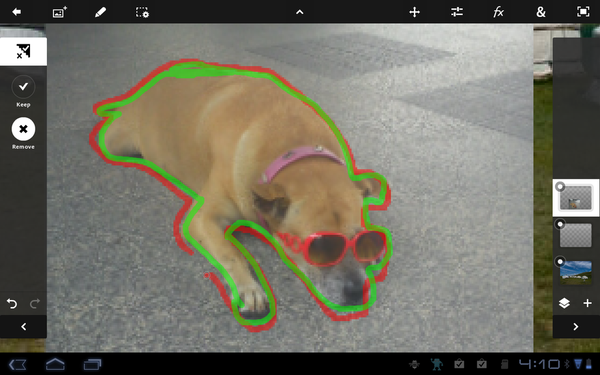Tap the USB debugging bug notification icon
Viewport: 600px width, 375px height.
point(414,365)
